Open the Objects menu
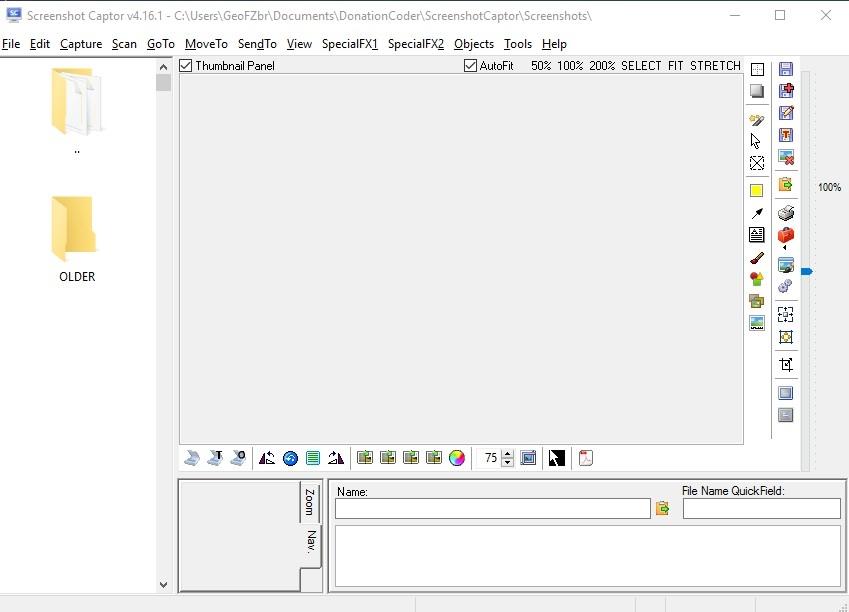The image size is (849, 612). (x=474, y=44)
